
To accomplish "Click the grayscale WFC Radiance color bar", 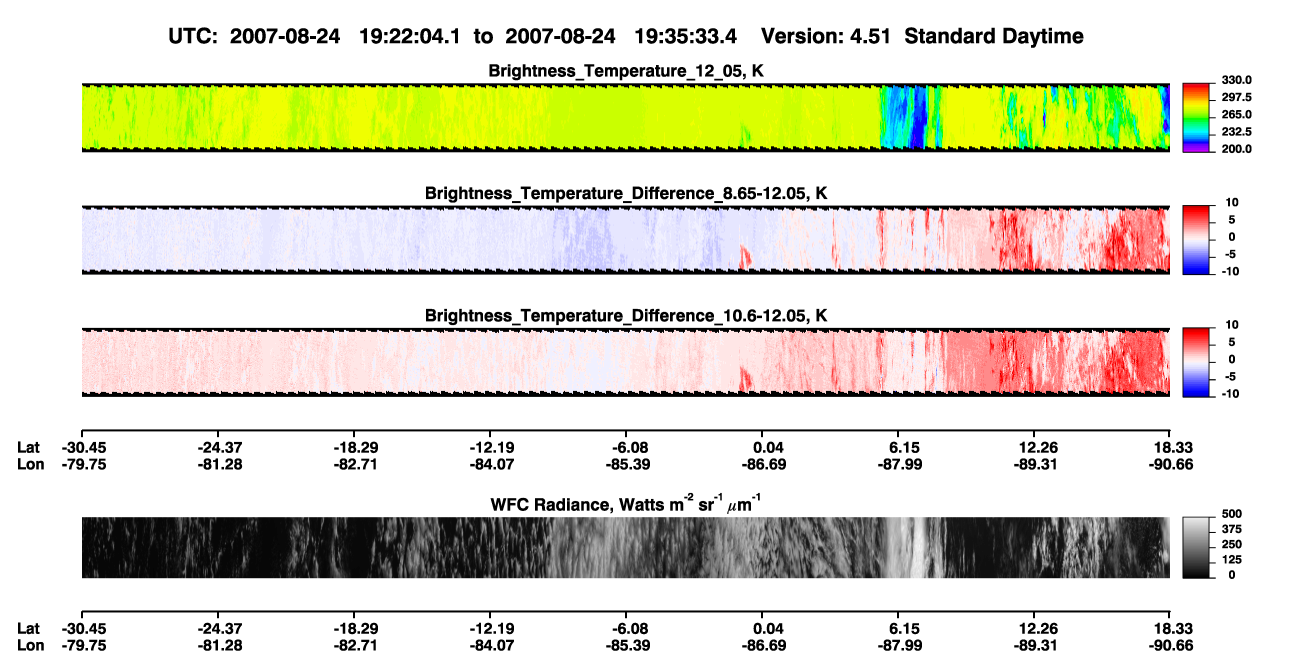I will (1196, 546).
